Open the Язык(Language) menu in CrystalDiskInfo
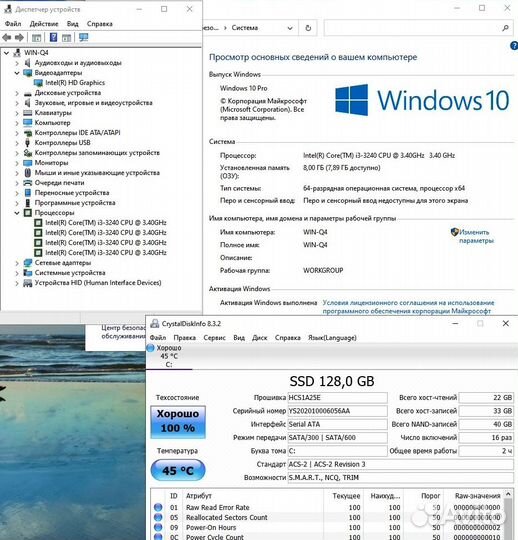This screenshot has width=518, height=540. point(332,338)
